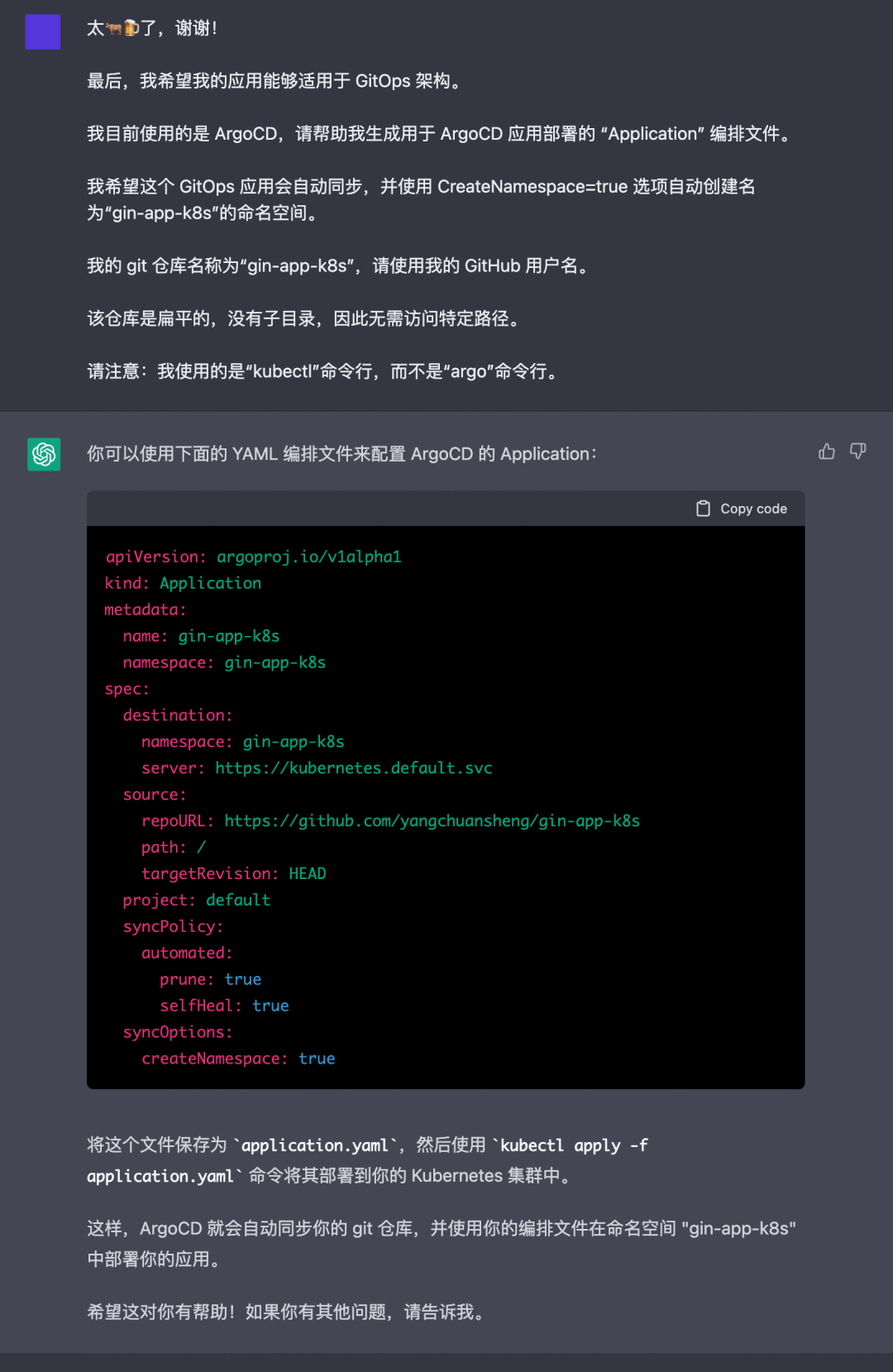Click the user sentence '该仓库是扁平的'
The height and width of the screenshot is (1372, 893).
coord(303,319)
